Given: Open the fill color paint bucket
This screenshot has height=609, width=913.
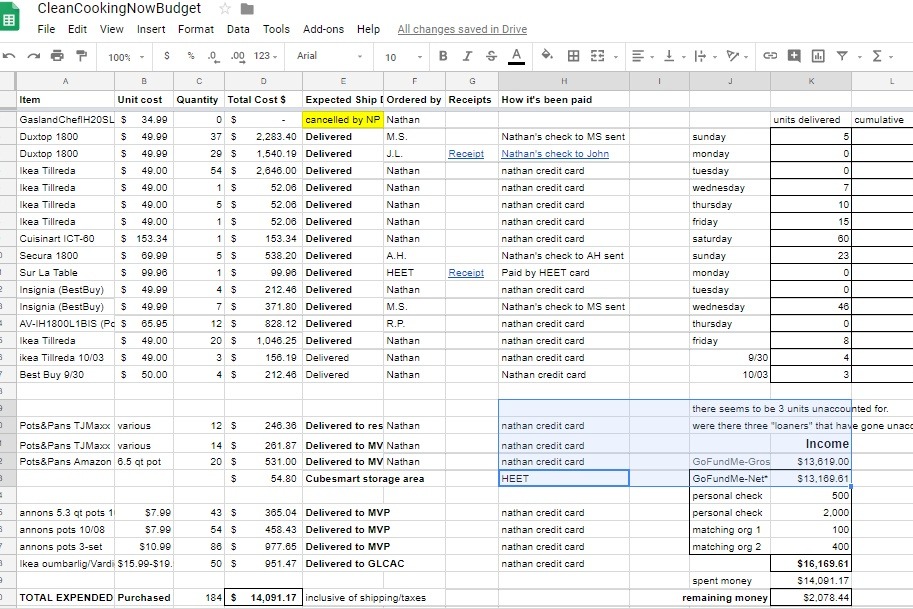Looking at the screenshot, I should [547, 55].
